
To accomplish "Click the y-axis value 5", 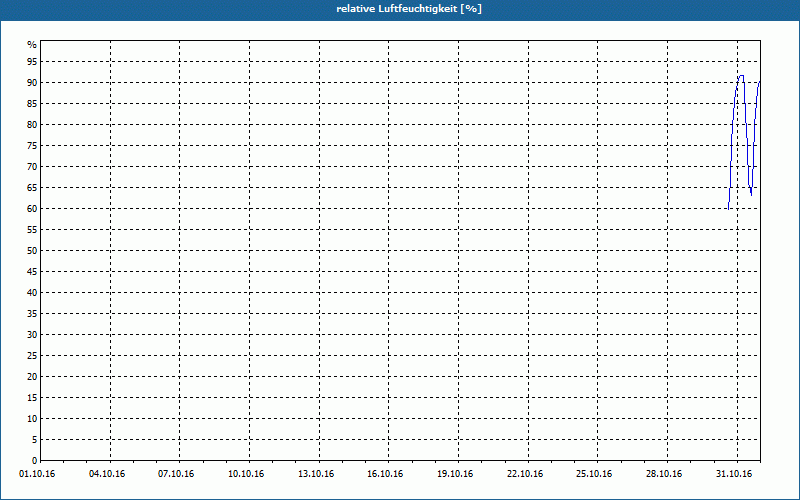I will [34, 439].
